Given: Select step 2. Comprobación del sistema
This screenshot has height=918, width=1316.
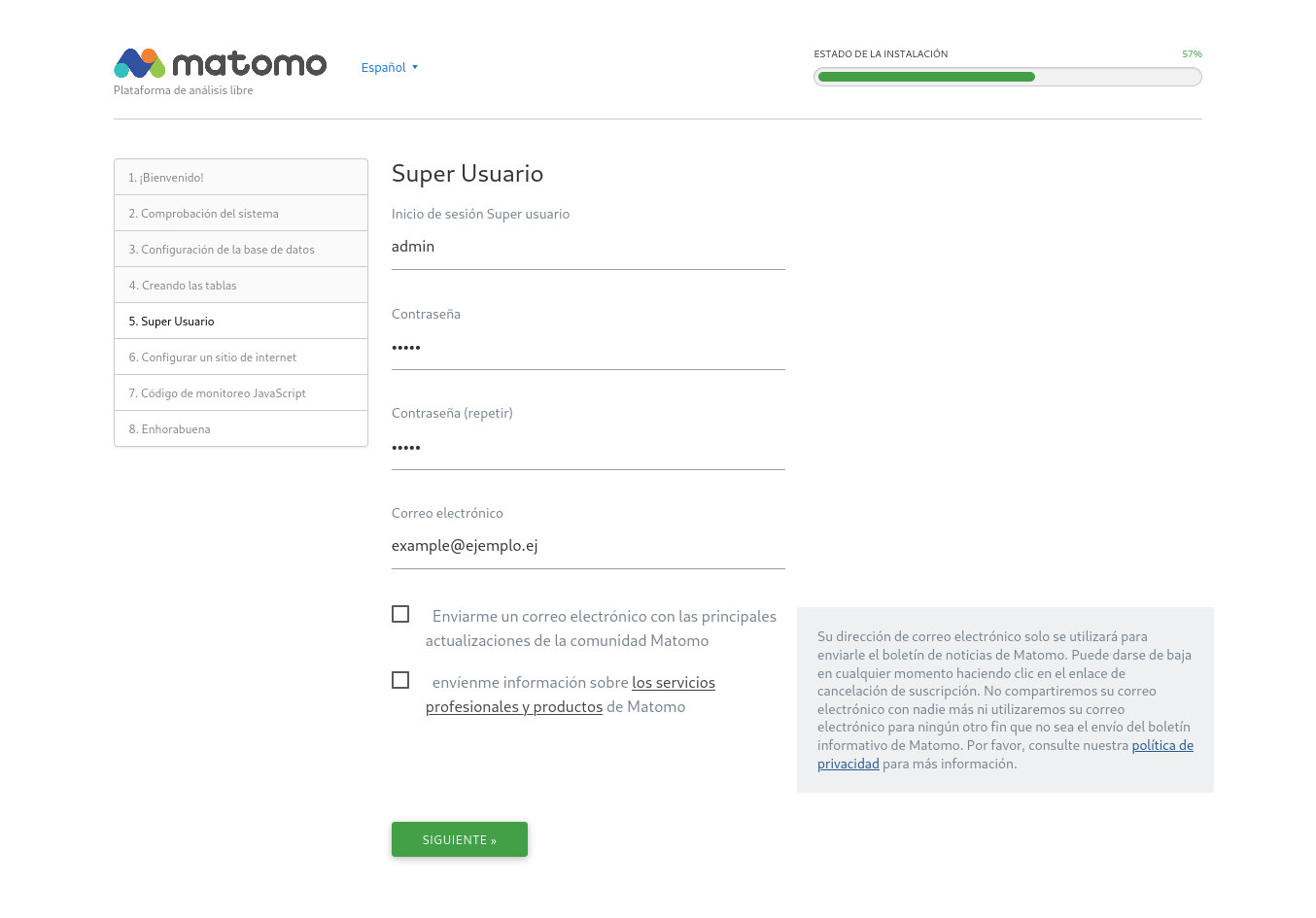Looking at the screenshot, I should (241, 214).
